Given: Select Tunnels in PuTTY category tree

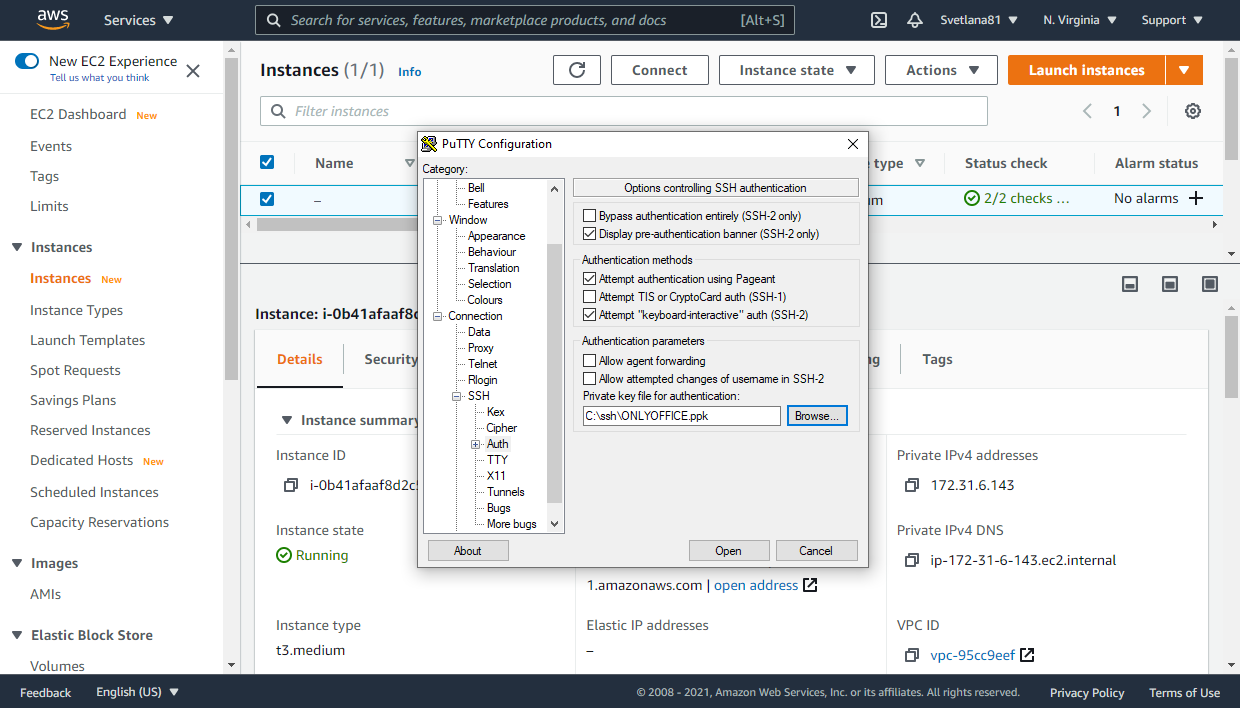Looking at the screenshot, I should click(x=506, y=492).
